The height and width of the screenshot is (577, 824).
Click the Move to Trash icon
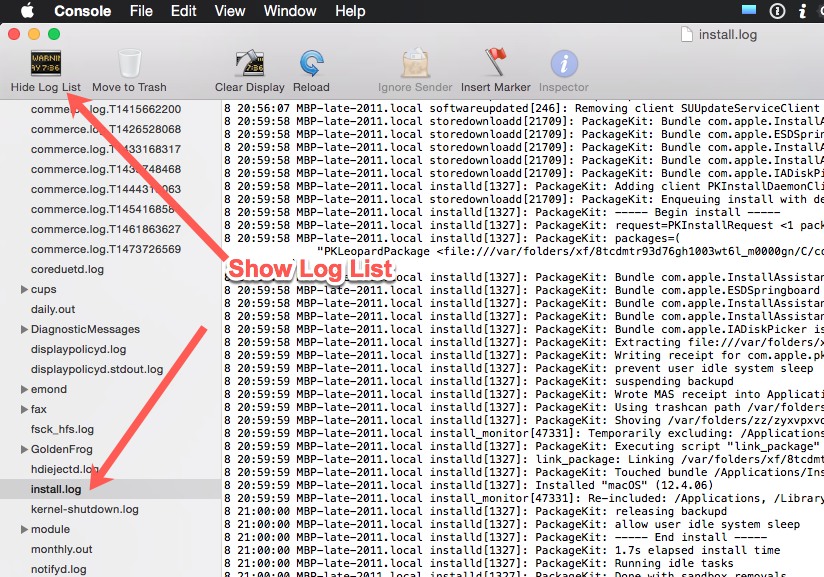129,64
